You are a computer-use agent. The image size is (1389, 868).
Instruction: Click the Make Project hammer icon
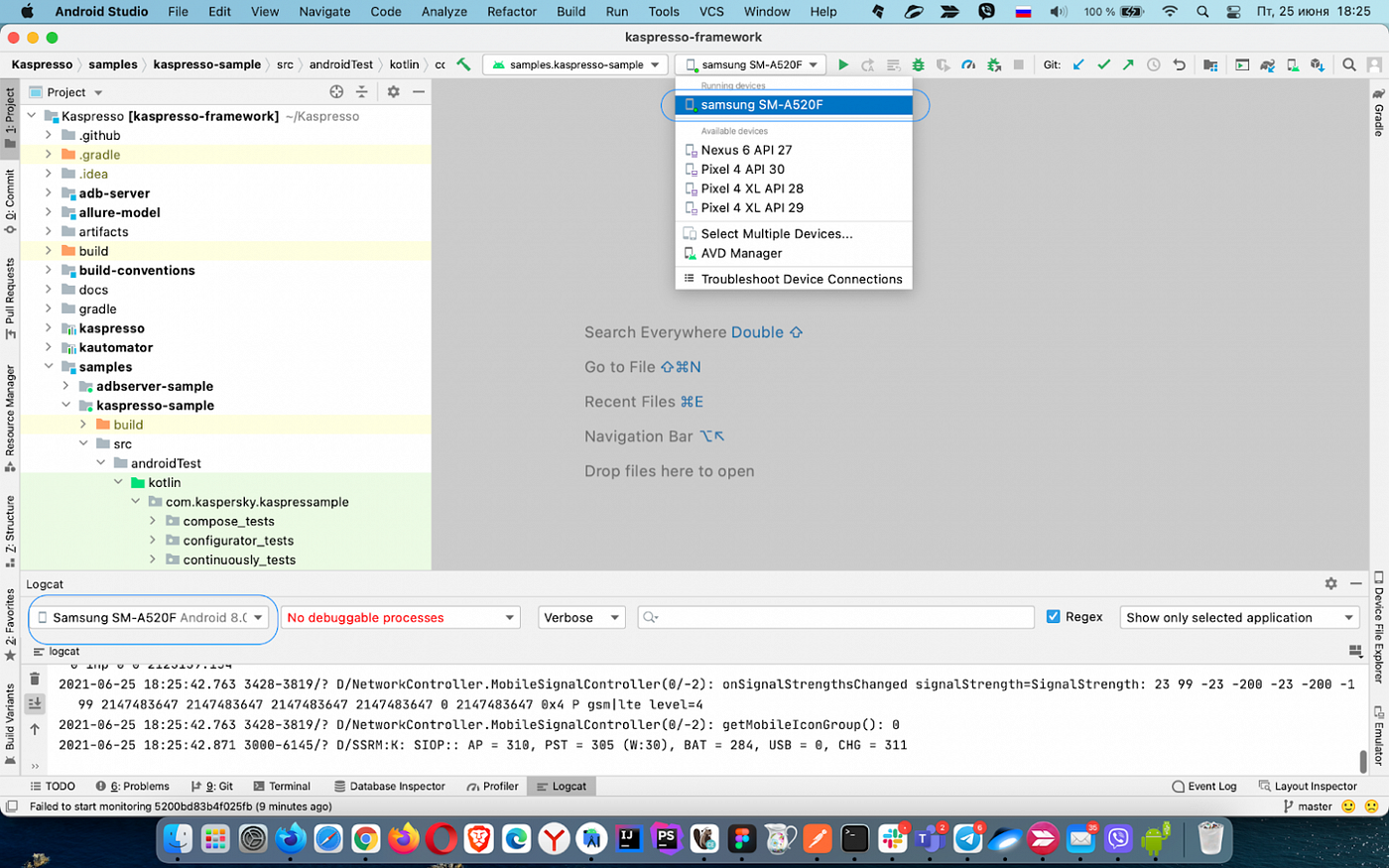coord(463,64)
